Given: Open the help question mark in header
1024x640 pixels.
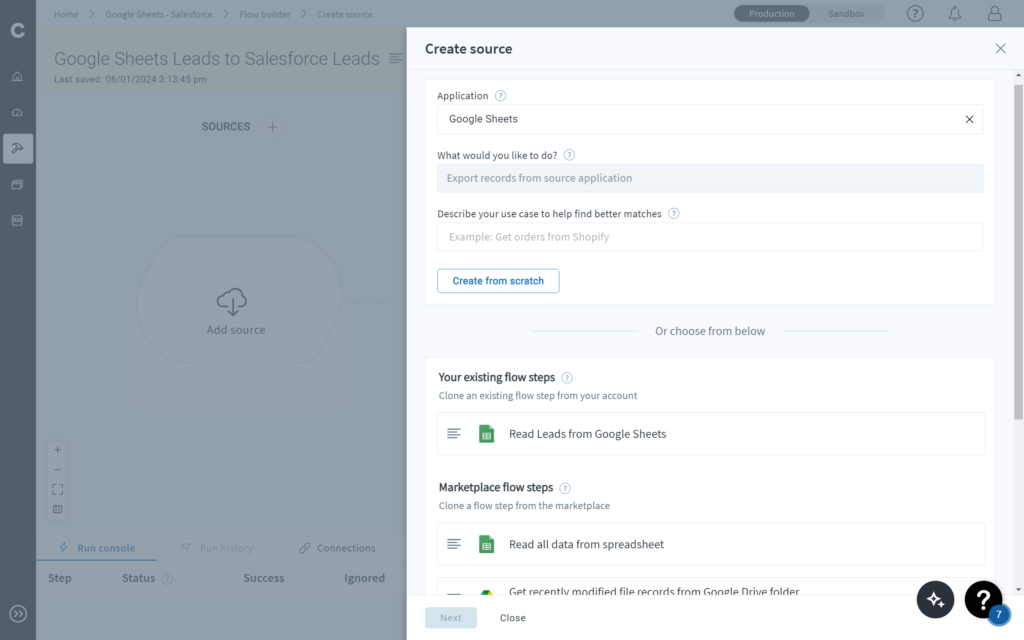Looking at the screenshot, I should click(915, 14).
